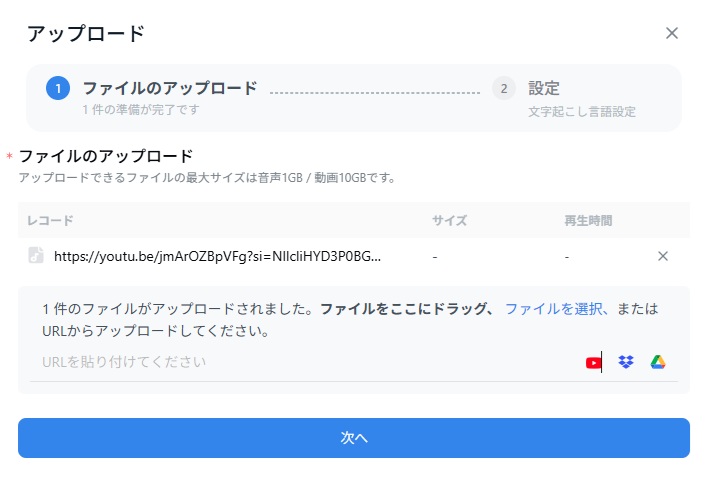The width and height of the screenshot is (707, 486).
Task: Close the アップロード dialog
Action: pos(672,33)
